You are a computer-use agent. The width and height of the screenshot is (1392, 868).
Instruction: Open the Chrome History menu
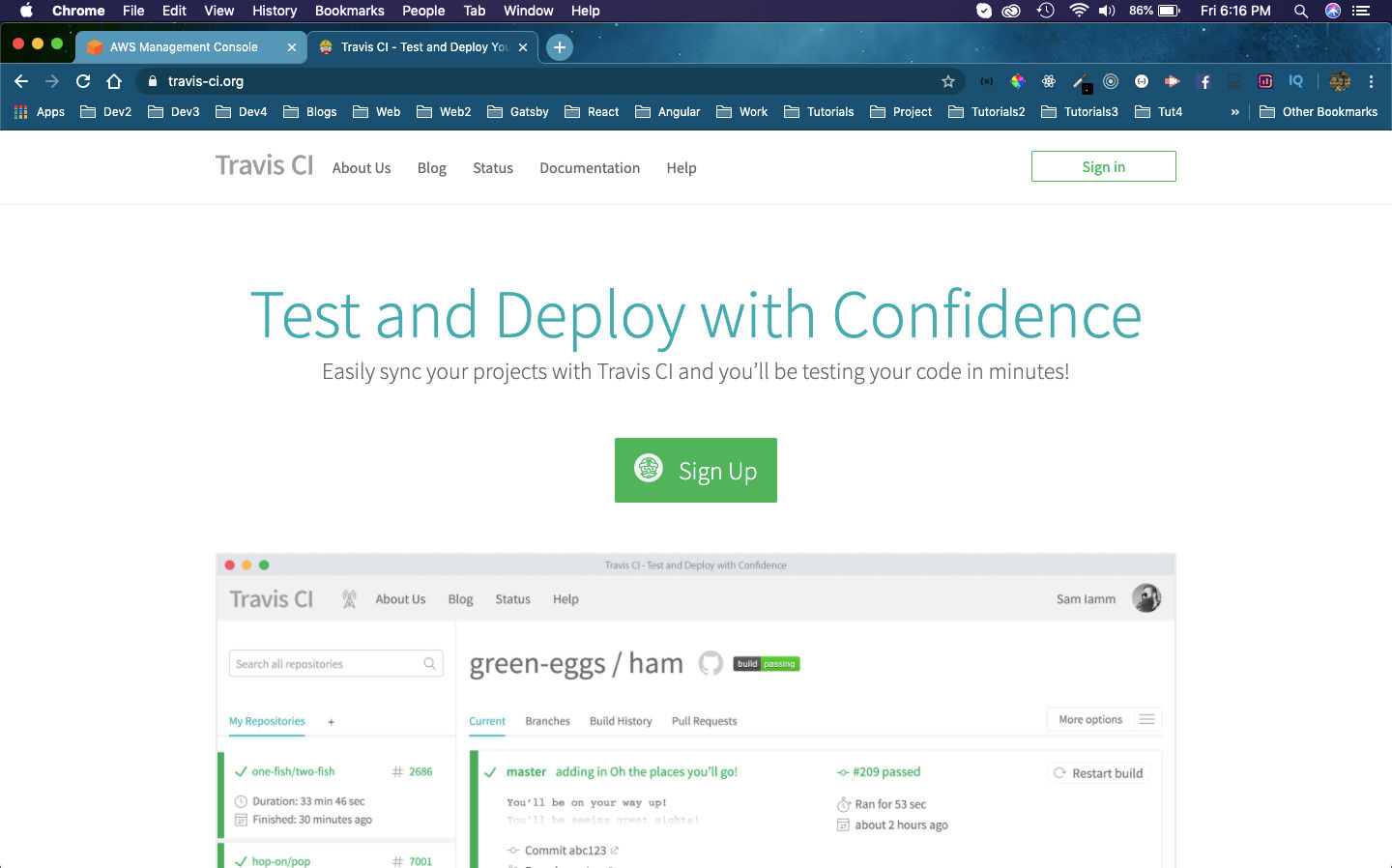click(275, 11)
